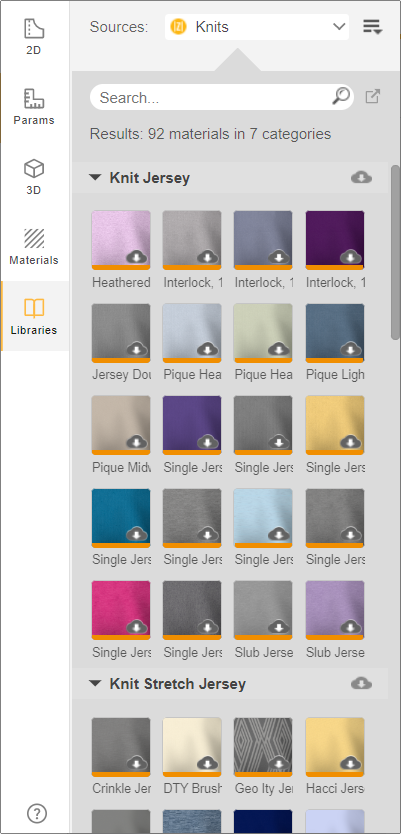Select the gray Interlock thumbnail
Viewport: 401px width, 834px height.
pyautogui.click(x=192, y=240)
